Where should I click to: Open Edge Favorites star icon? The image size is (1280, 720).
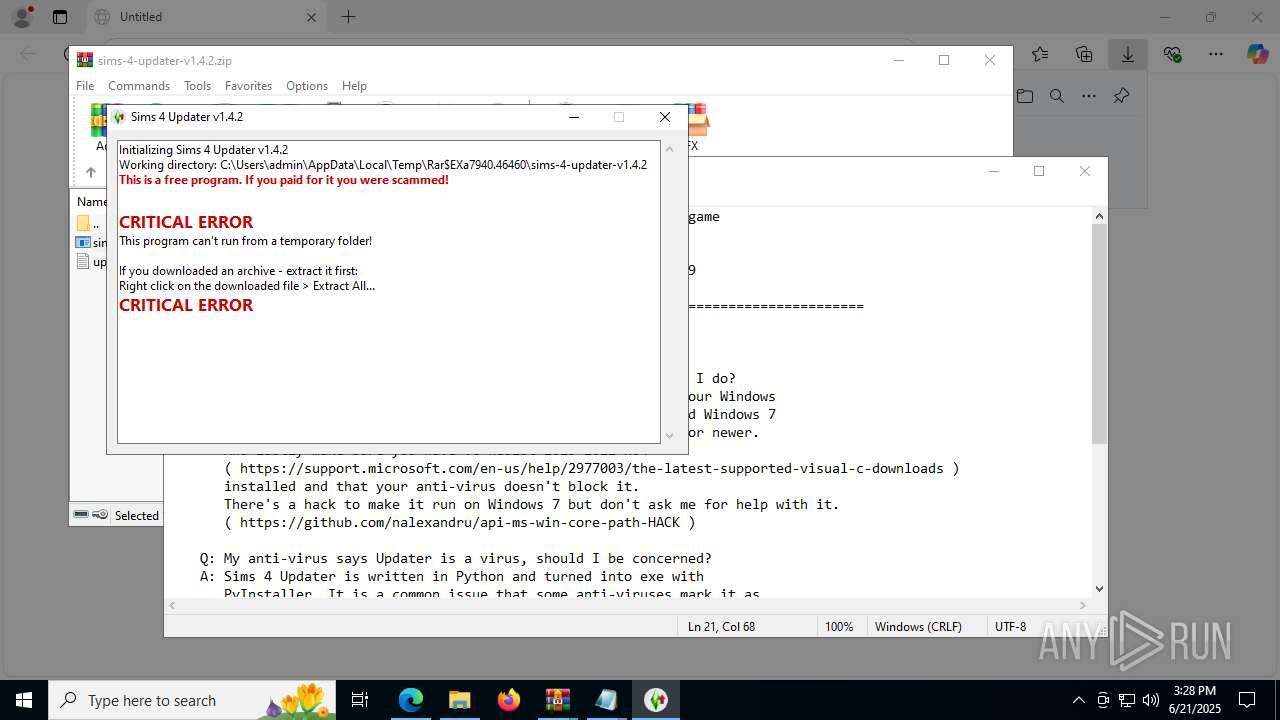[1040, 54]
